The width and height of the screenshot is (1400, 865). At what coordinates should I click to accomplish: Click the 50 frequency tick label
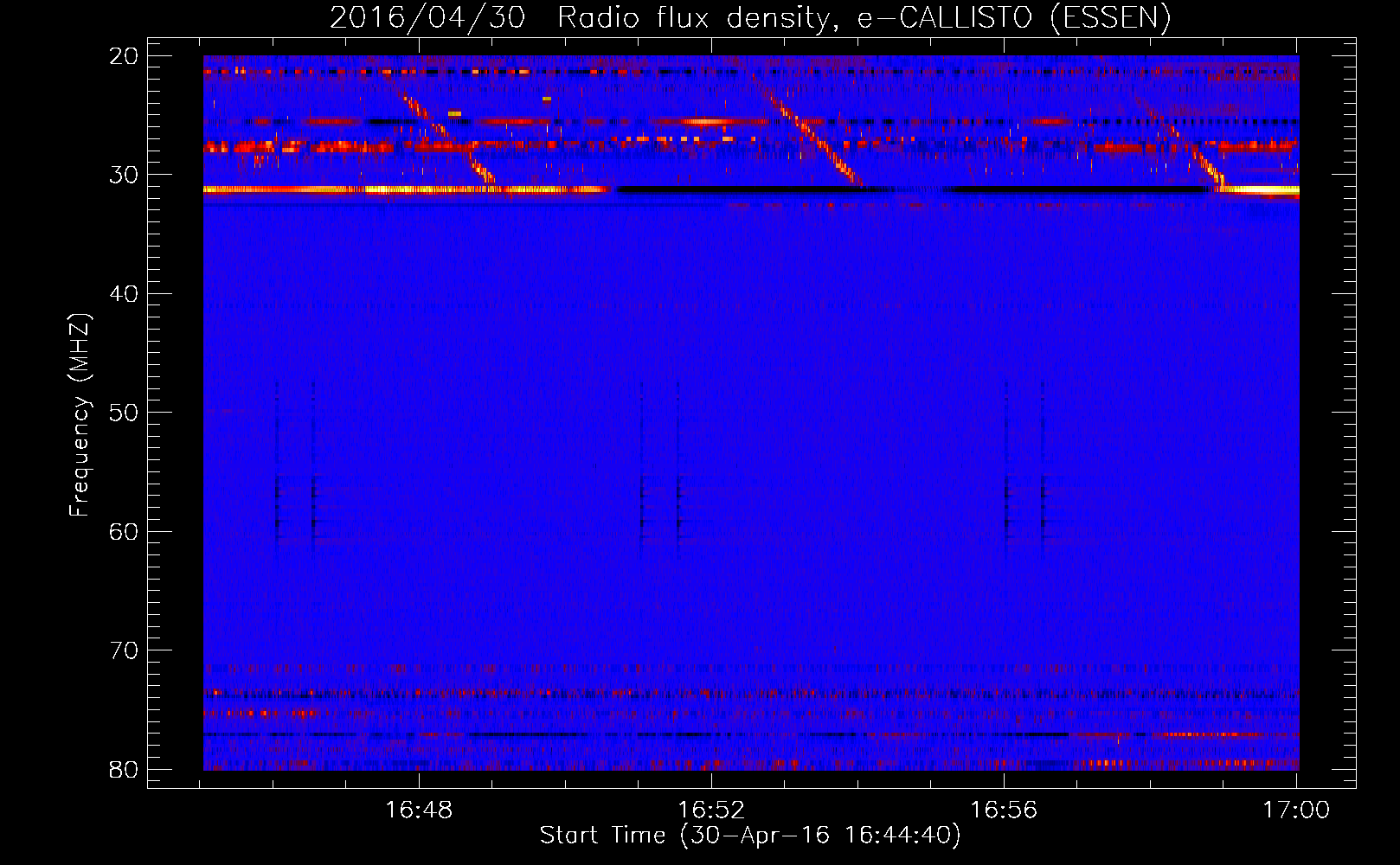pos(125,413)
